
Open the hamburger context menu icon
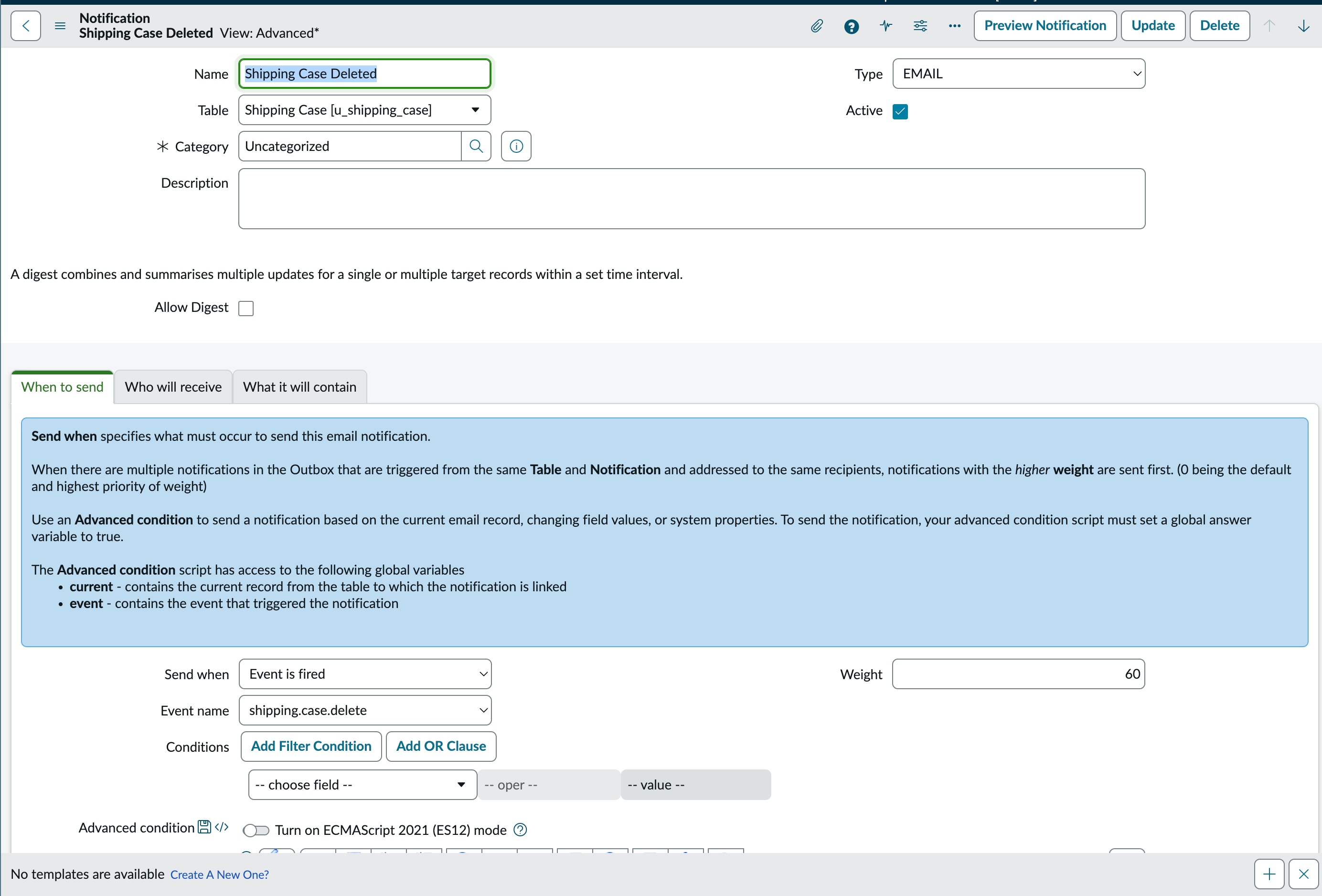pyautogui.click(x=60, y=26)
